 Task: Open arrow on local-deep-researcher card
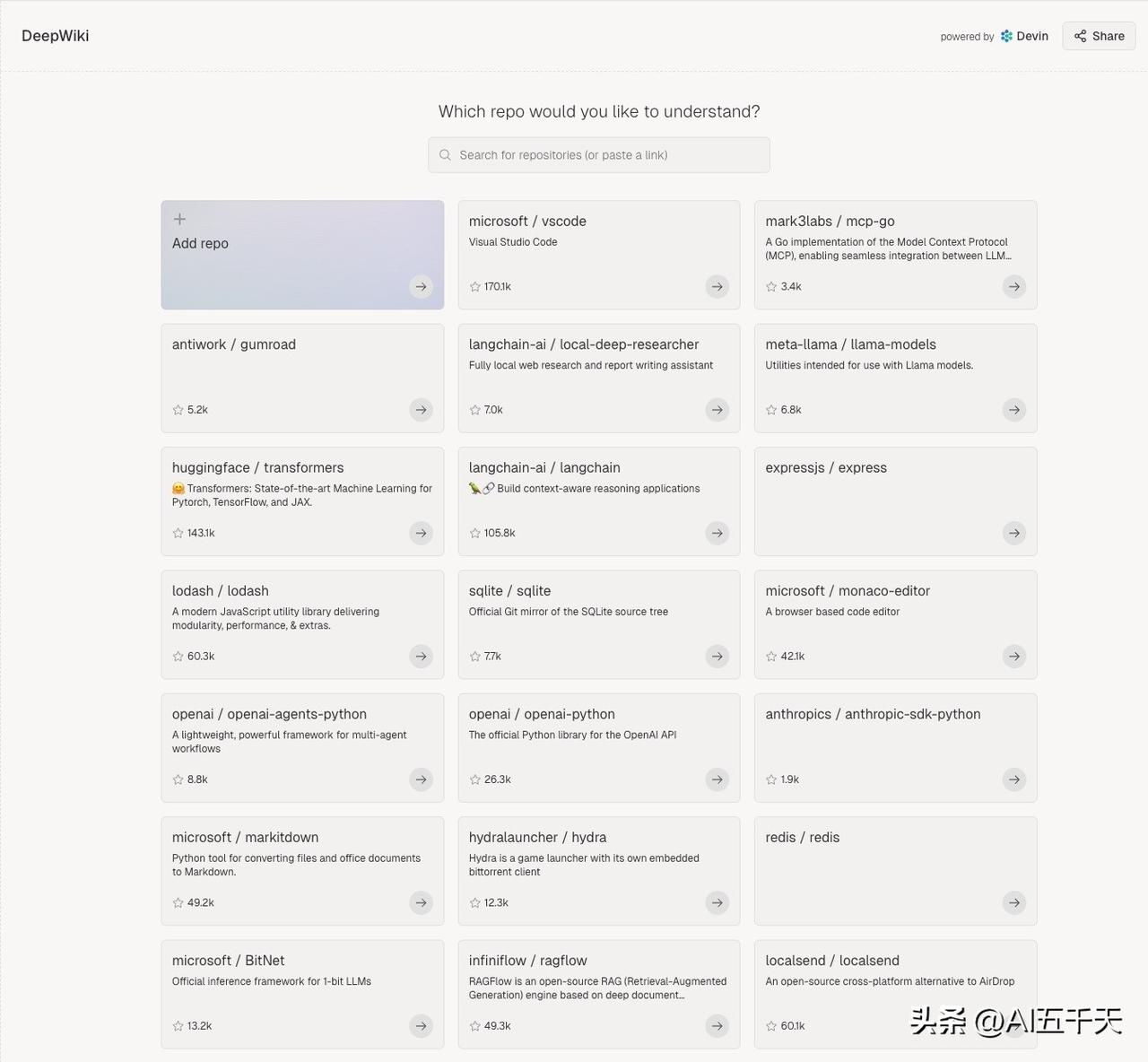click(717, 410)
